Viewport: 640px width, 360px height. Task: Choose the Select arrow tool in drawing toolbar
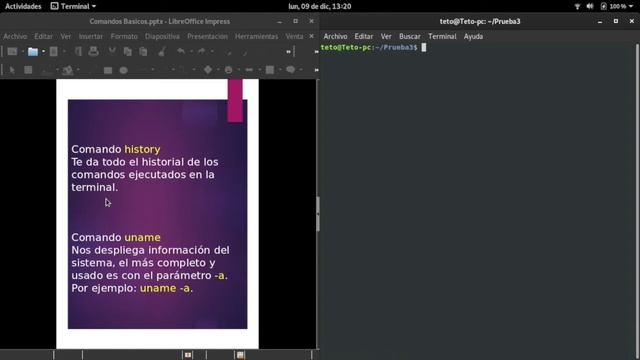tap(12, 70)
